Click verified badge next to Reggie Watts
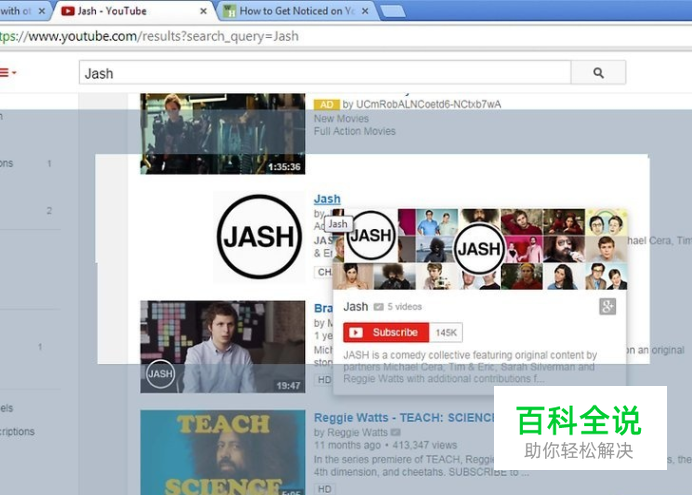Image resolution: width=692 pixels, height=495 pixels. 395,432
